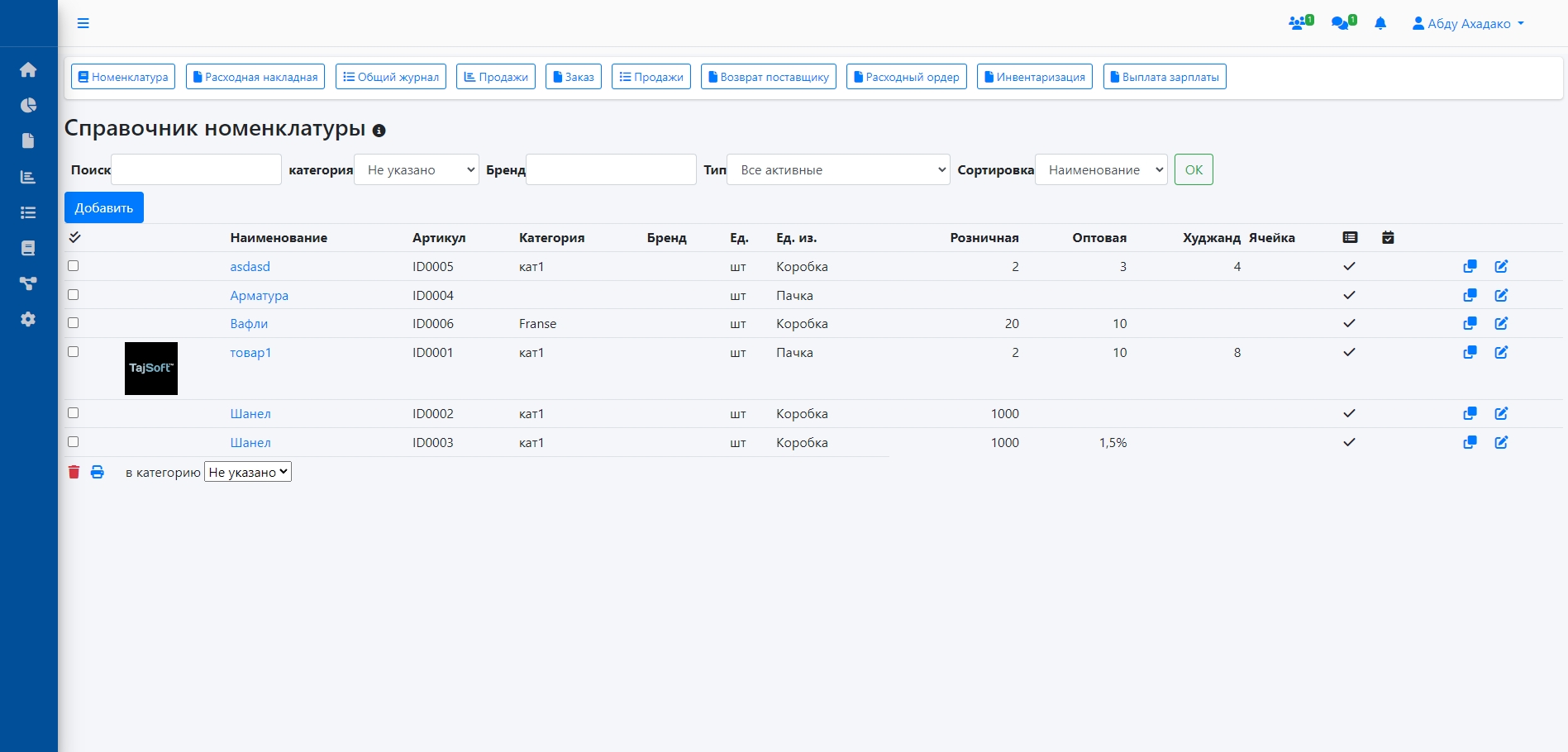The height and width of the screenshot is (752, 1568).
Task: Click the home icon in the sidebar
Action: [x=28, y=69]
